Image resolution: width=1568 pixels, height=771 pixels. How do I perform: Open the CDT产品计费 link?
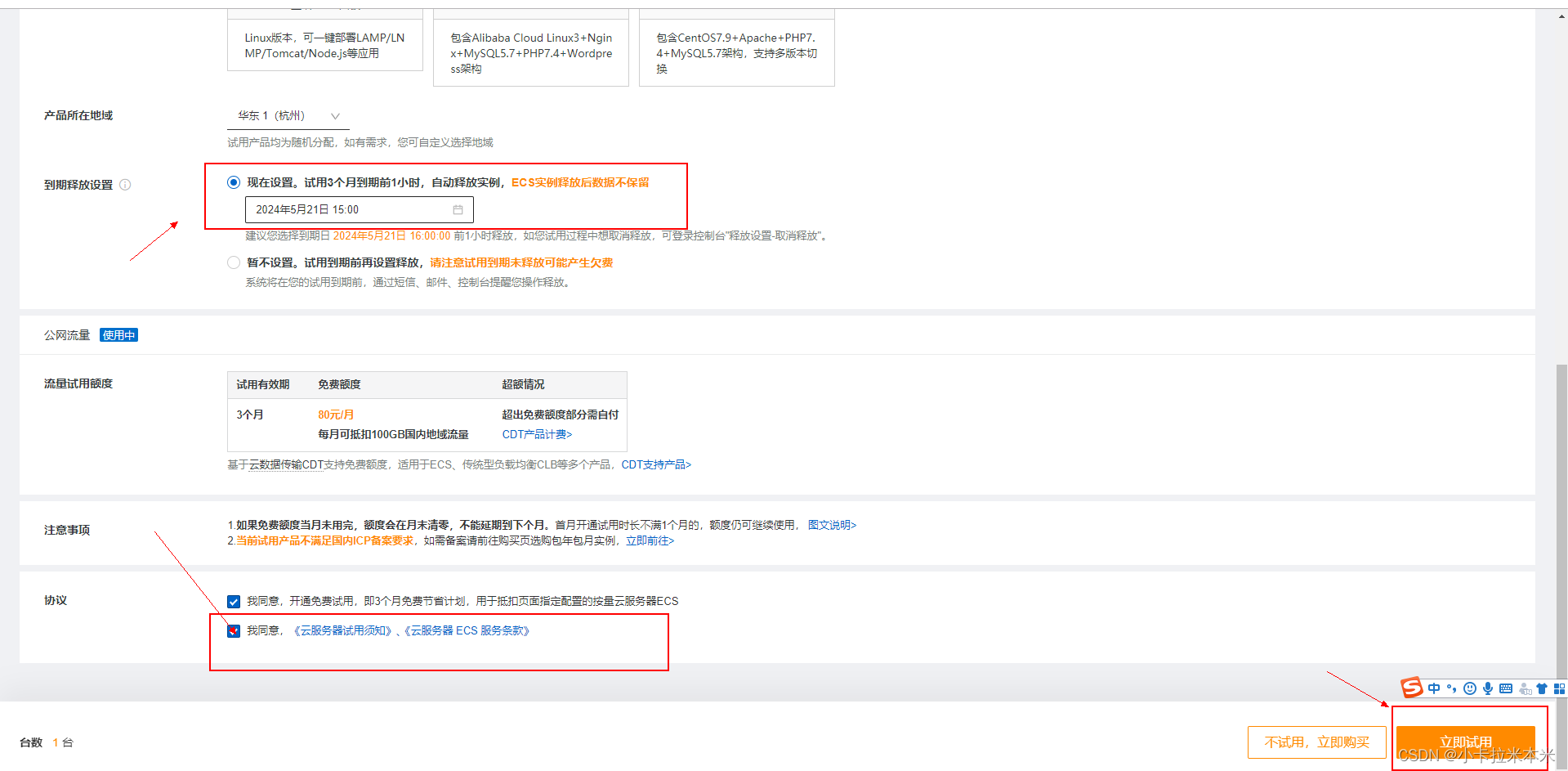536,434
